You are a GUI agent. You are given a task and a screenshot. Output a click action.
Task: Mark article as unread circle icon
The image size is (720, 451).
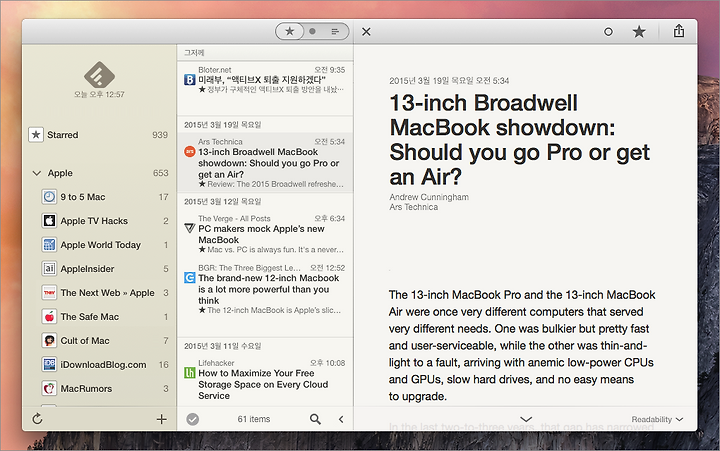click(x=608, y=32)
